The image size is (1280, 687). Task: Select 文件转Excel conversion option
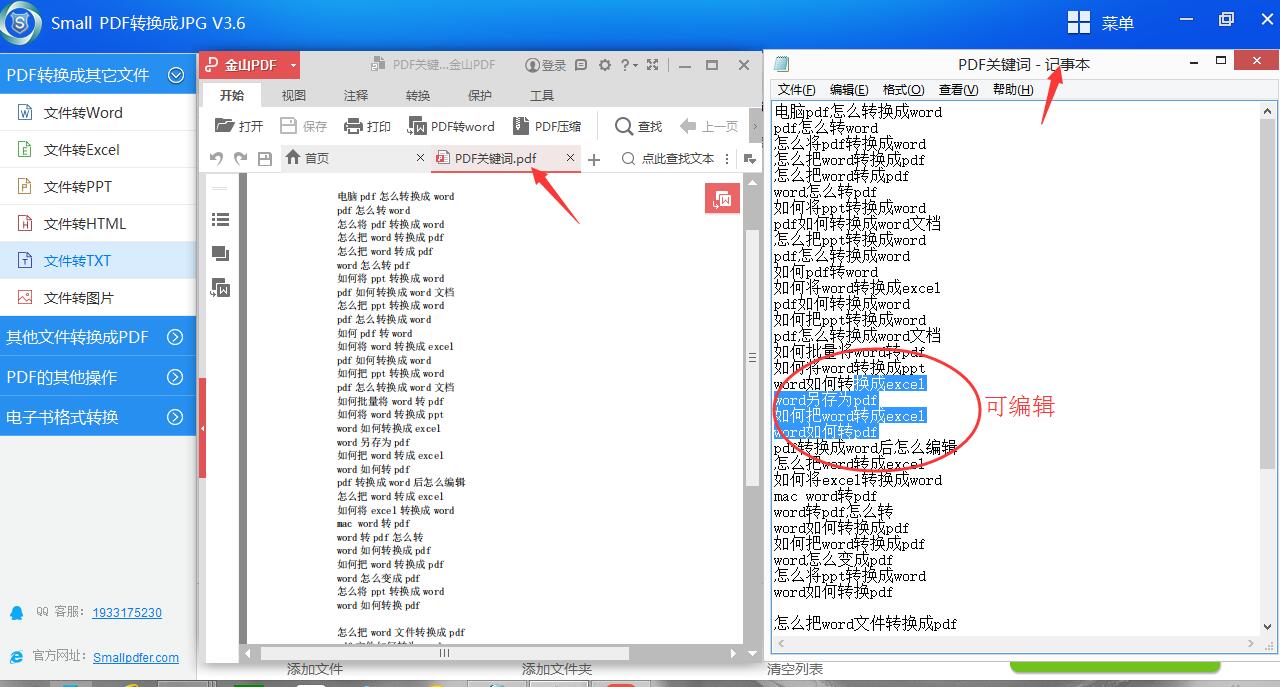(97, 150)
